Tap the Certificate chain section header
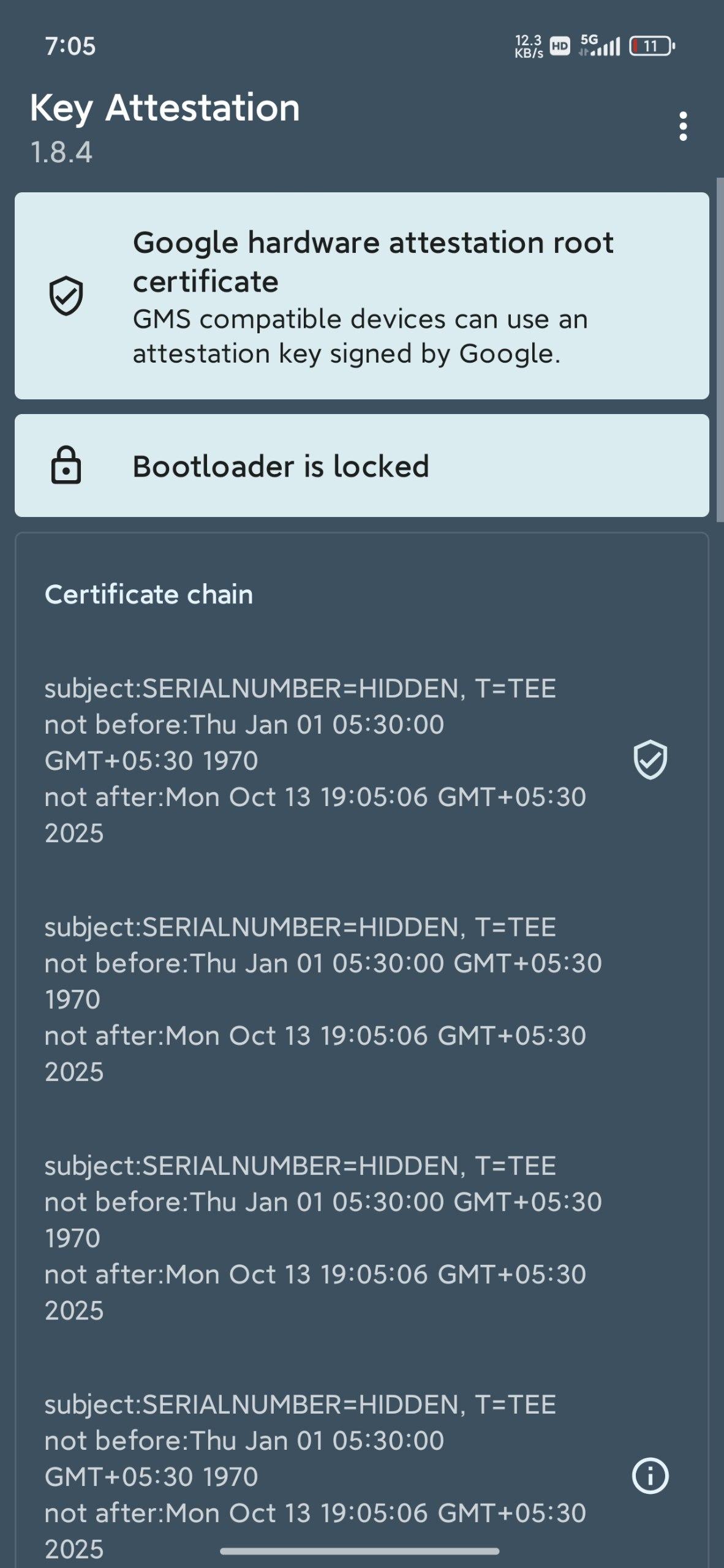Screen dimensions: 724x1568 (x=149, y=594)
